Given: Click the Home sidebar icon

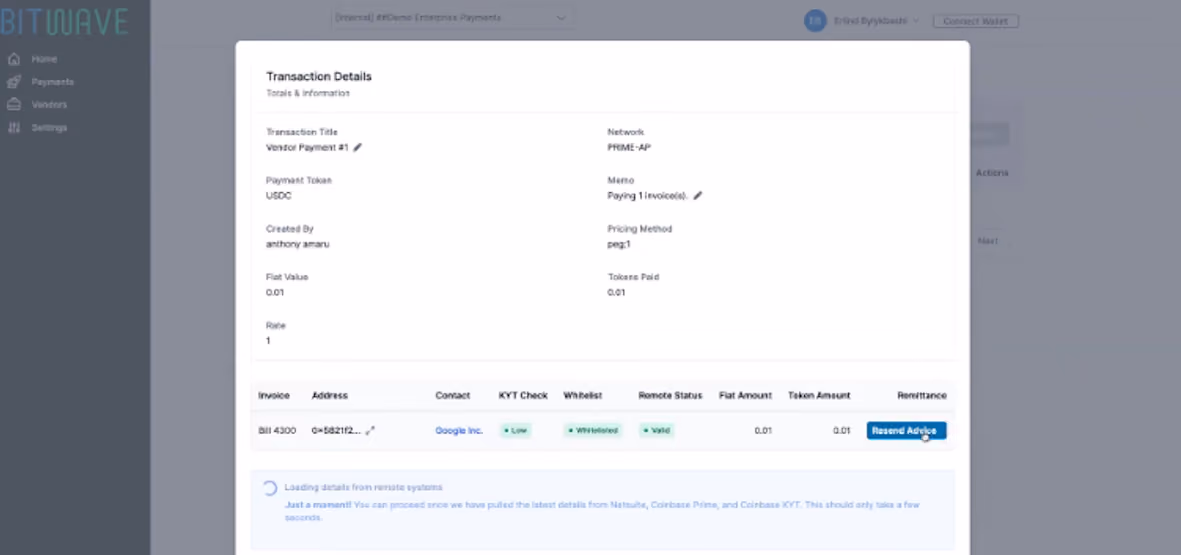Looking at the screenshot, I should click(x=14, y=59).
